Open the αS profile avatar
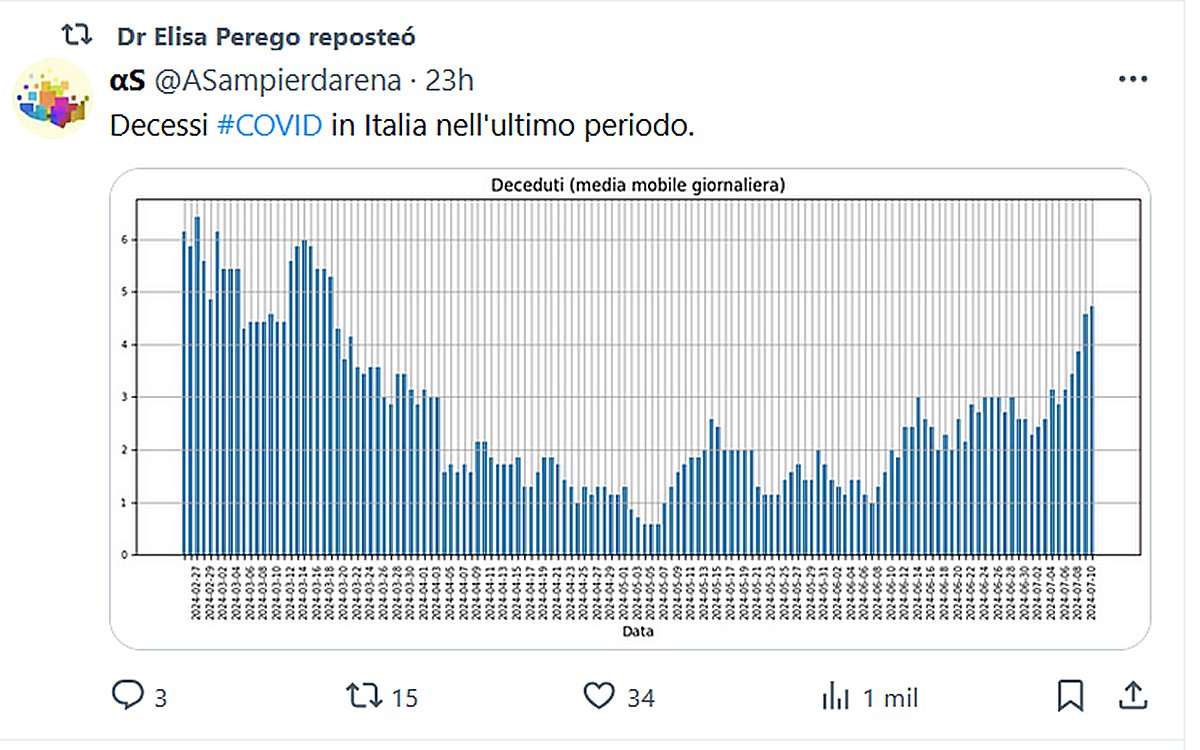Image resolution: width=1200 pixels, height=750 pixels. click(x=54, y=98)
